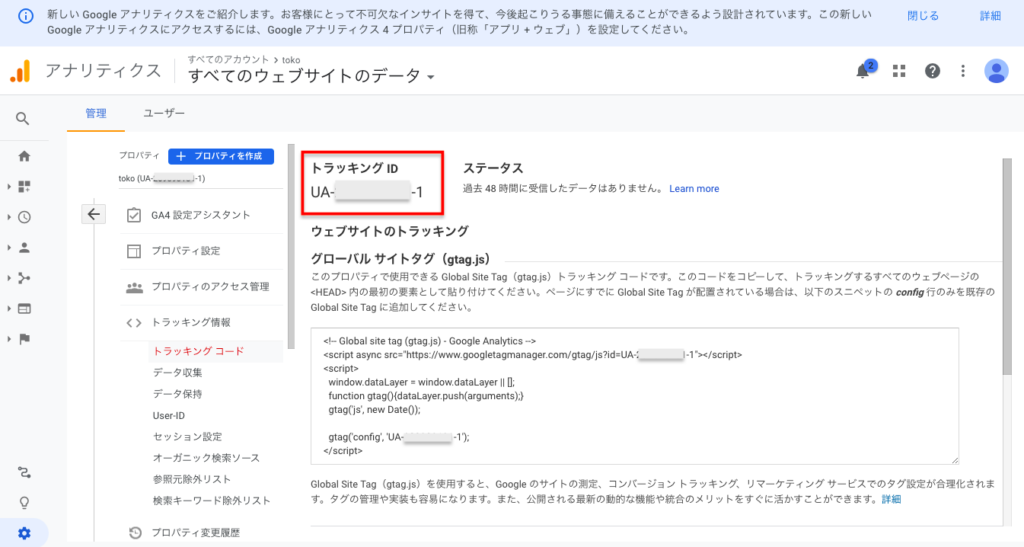The image size is (1024, 547).
Task: Click 閉じる in the banner
Action: pyautogui.click(x=923, y=16)
